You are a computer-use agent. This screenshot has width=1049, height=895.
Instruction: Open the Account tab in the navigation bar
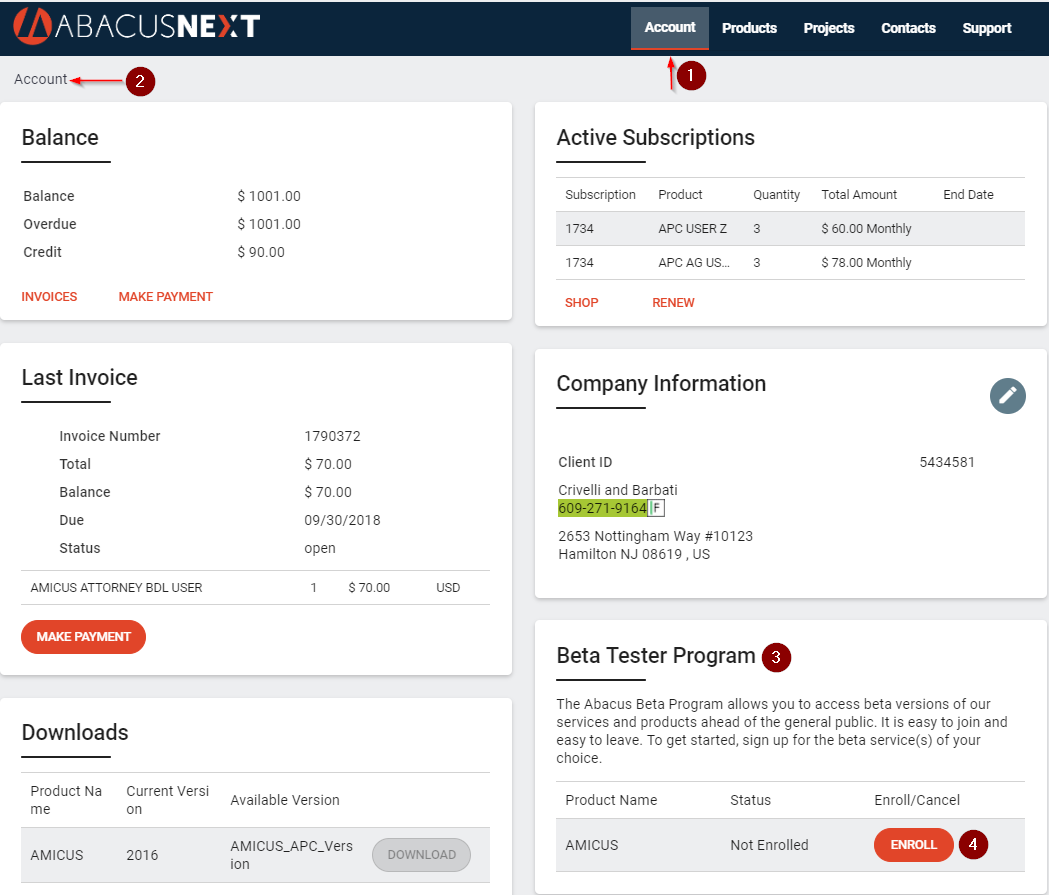670,27
